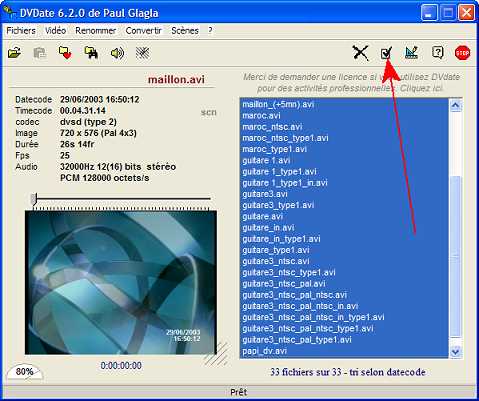Minimize the DVDate window
The image size is (479, 401).
(429, 13)
